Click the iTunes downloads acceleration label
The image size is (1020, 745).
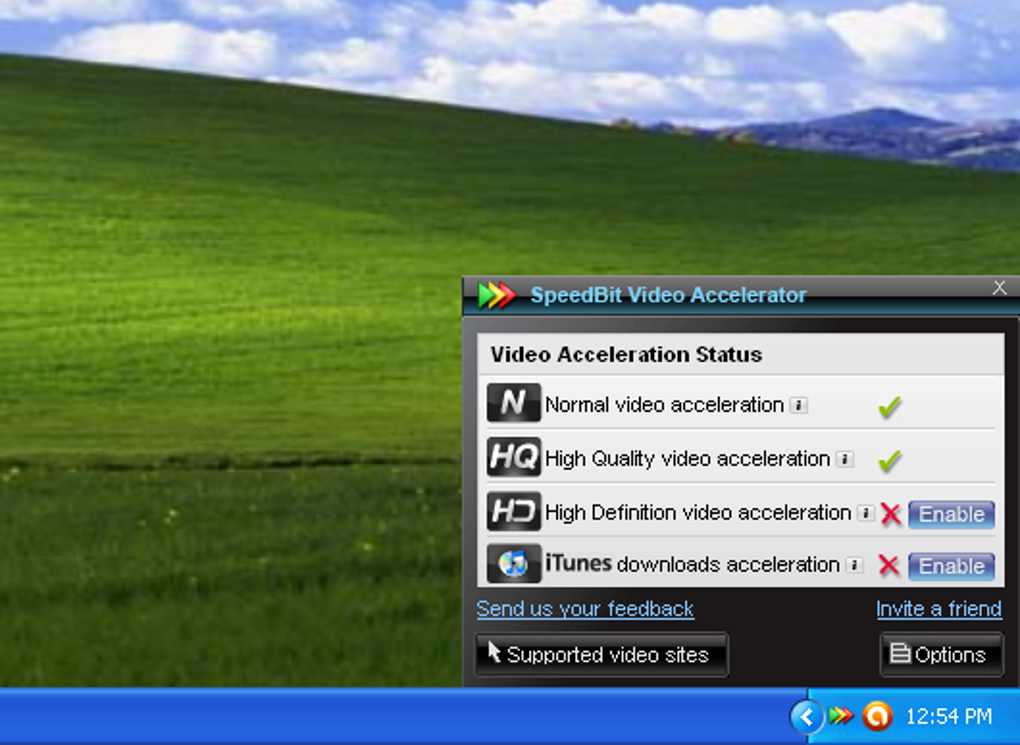692,564
